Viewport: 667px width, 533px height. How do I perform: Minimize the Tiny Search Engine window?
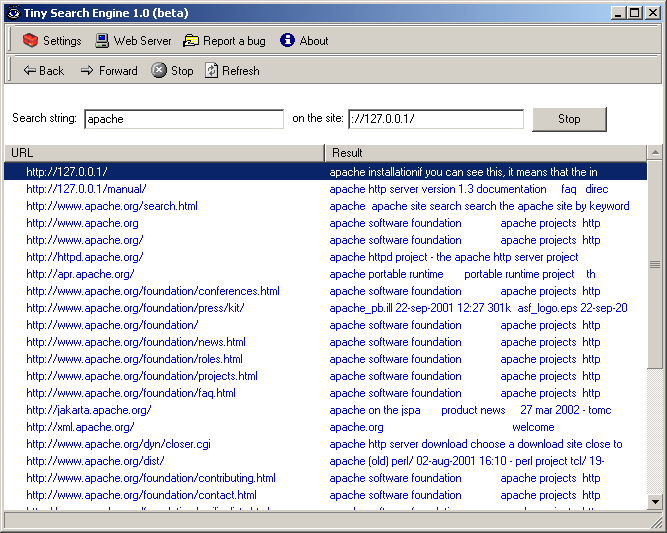(618, 13)
